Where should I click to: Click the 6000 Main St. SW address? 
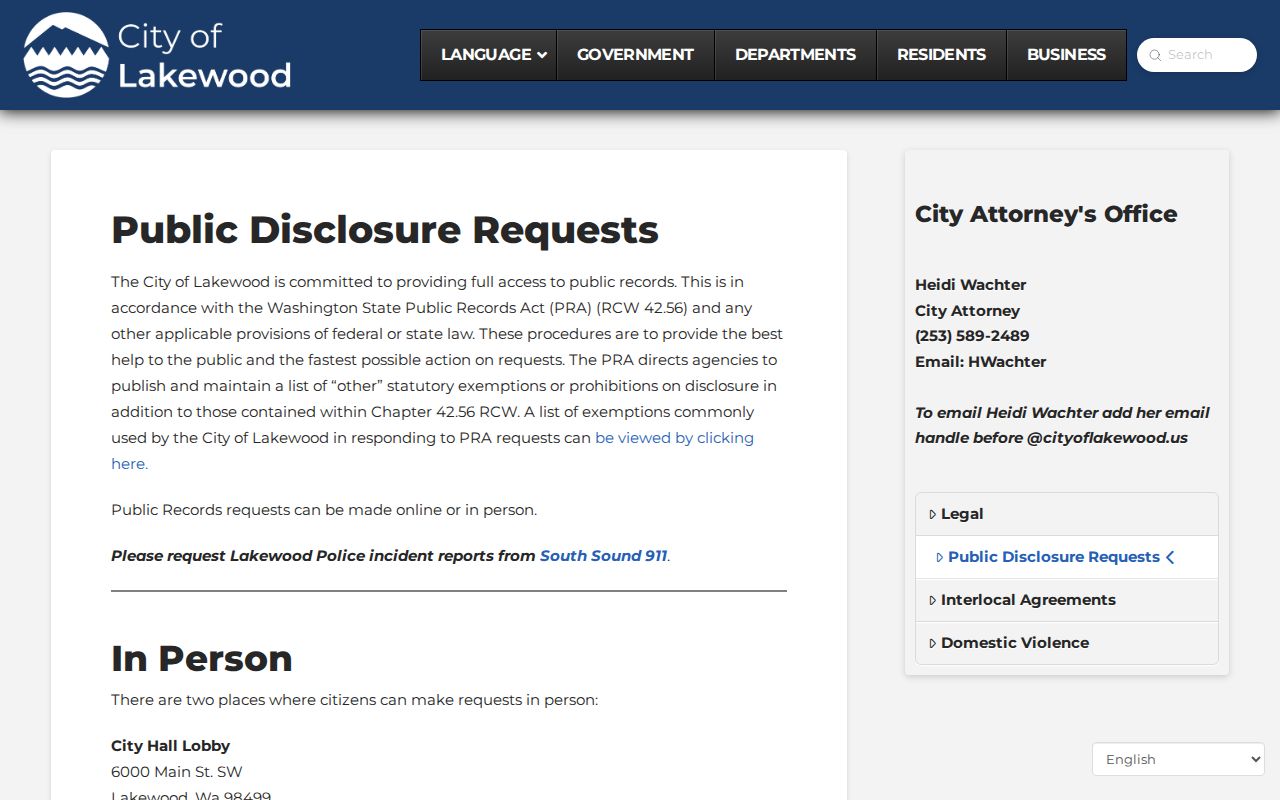coord(177,772)
